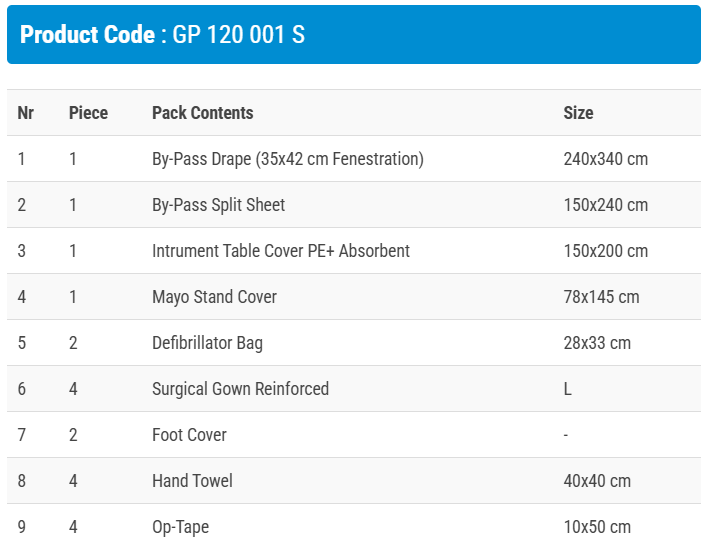Click the Piece column header
The image size is (707, 547).
88,113
